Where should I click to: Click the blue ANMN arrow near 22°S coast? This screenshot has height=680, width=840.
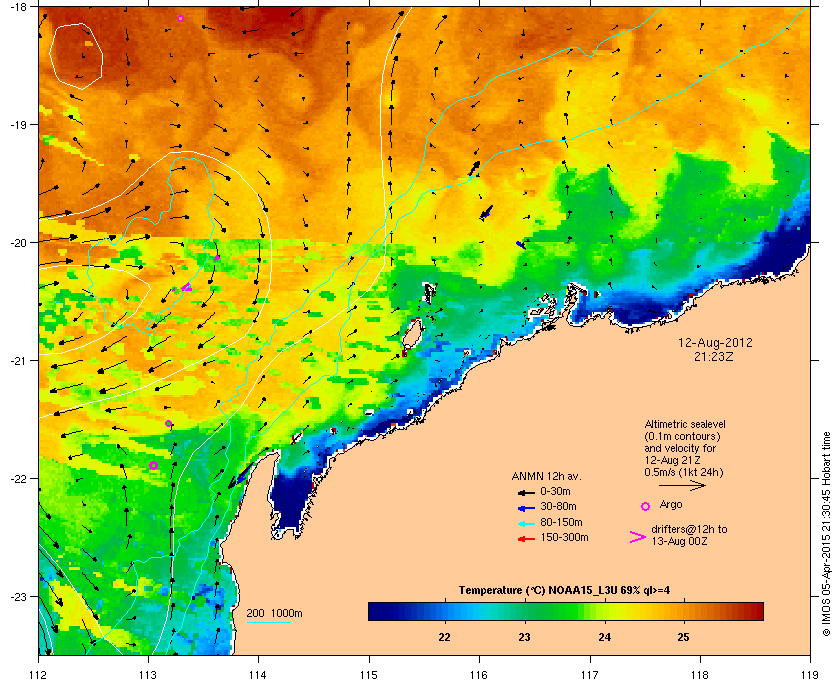click(242, 475)
